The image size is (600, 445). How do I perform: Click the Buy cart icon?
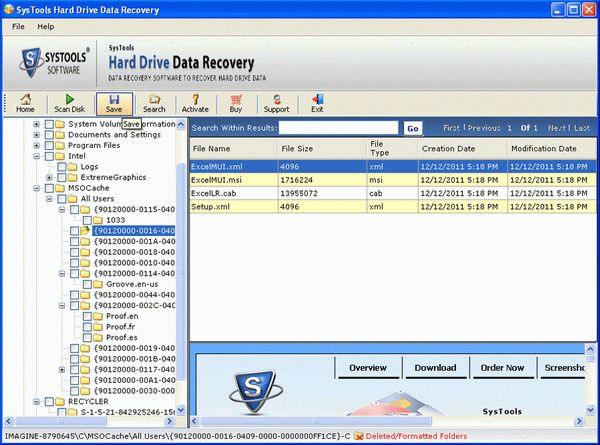(236, 102)
